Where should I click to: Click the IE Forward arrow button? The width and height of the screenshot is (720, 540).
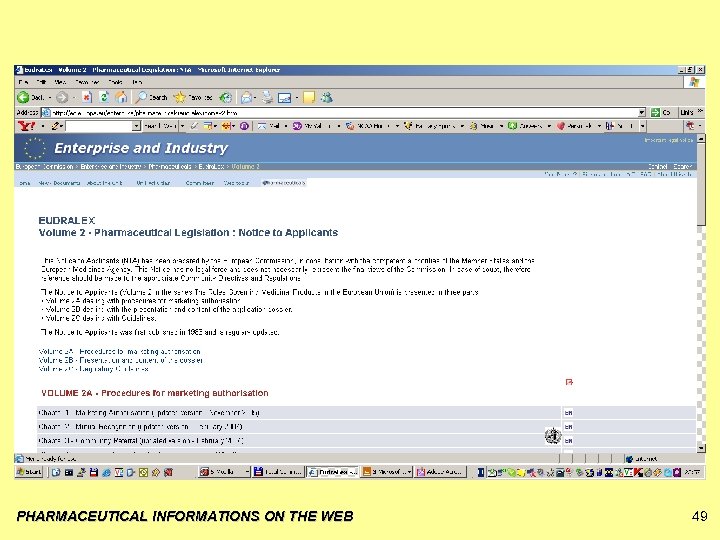pos(62,97)
